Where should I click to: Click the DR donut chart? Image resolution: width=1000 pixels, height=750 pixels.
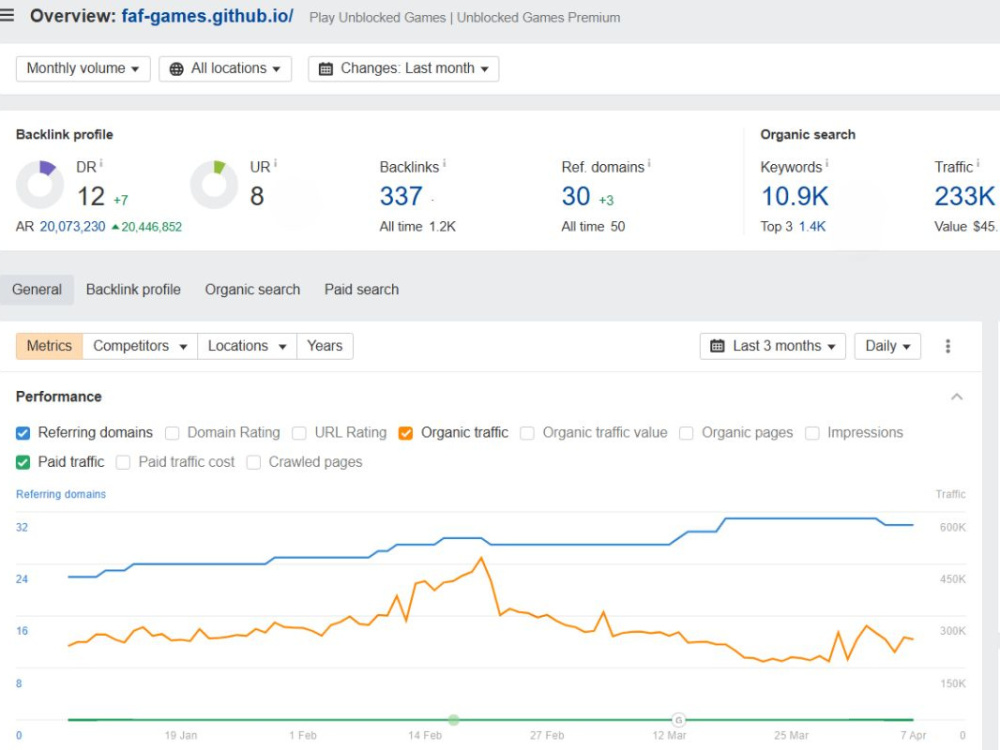[40, 185]
